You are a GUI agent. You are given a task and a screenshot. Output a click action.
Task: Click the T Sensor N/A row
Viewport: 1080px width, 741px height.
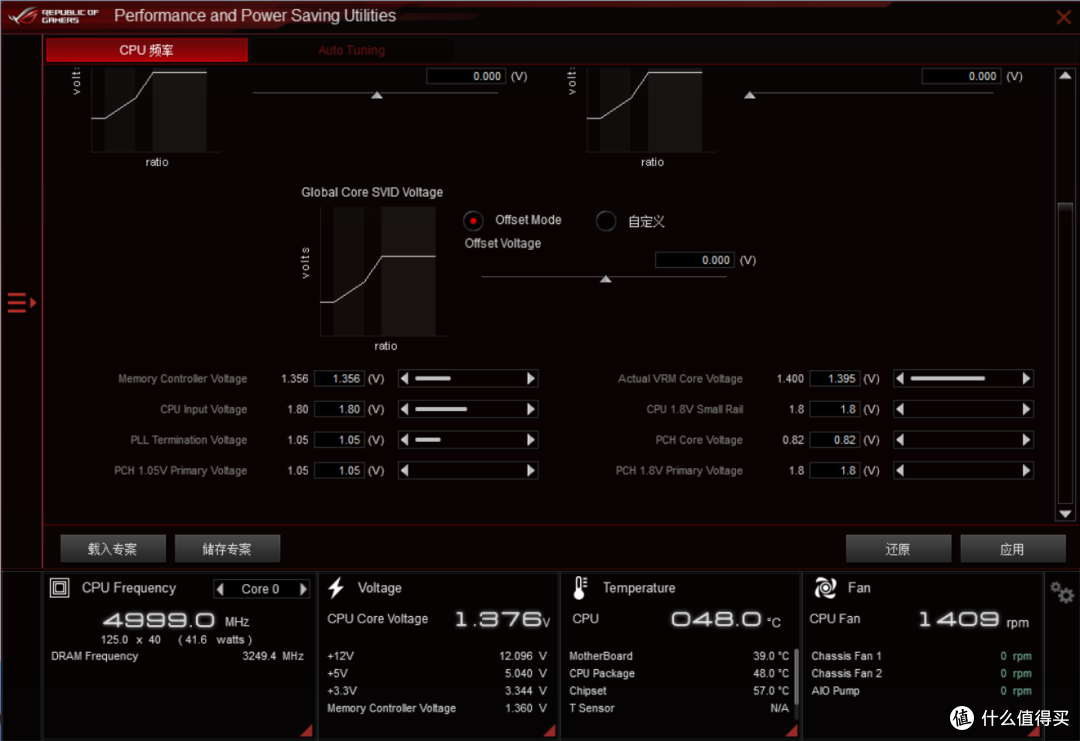coord(679,708)
